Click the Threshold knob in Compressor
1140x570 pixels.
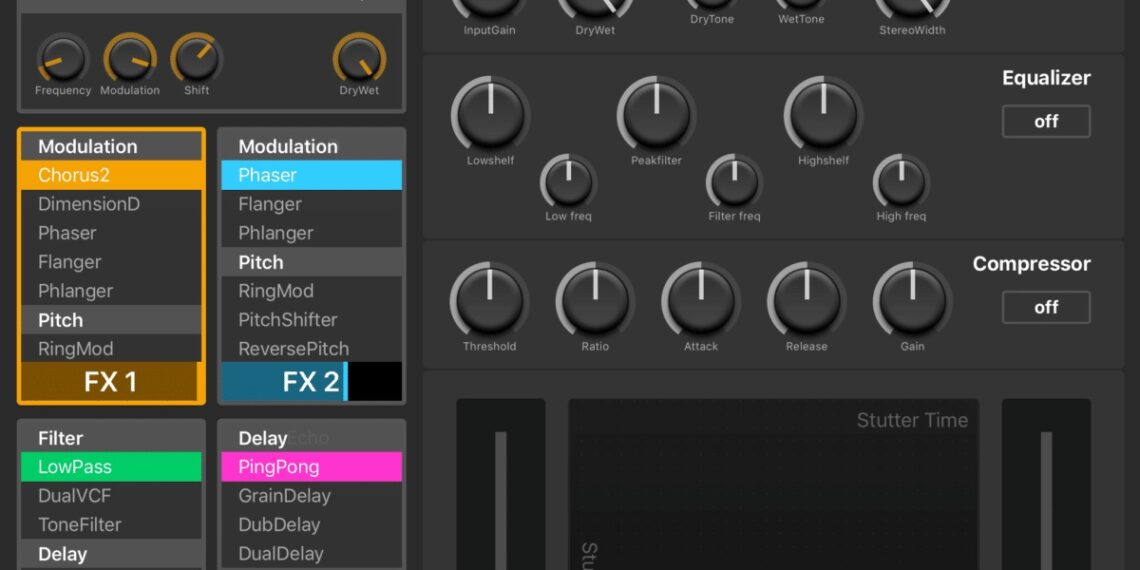tap(489, 302)
